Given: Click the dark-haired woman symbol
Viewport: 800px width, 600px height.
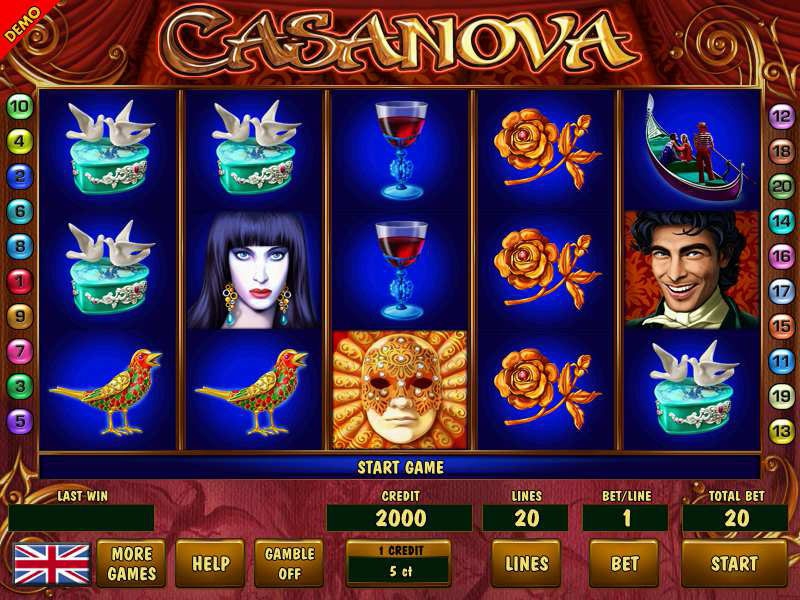Looking at the screenshot, I should point(255,270).
